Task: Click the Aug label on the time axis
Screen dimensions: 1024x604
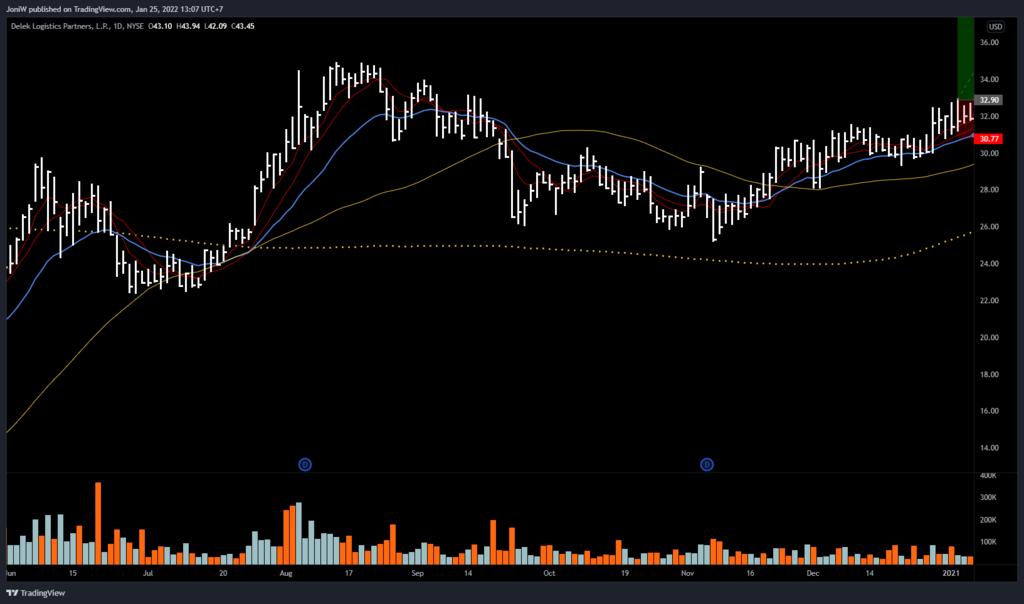Action: [285, 575]
